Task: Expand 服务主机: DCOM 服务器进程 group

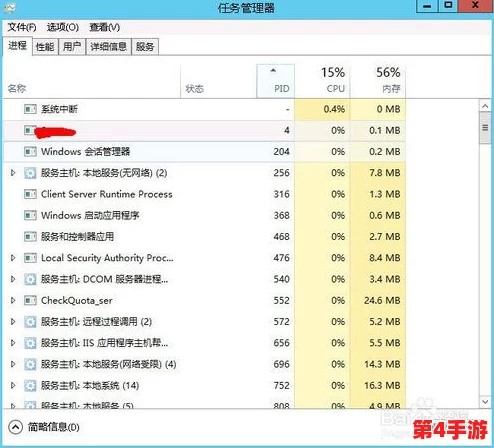Action: tap(13, 279)
